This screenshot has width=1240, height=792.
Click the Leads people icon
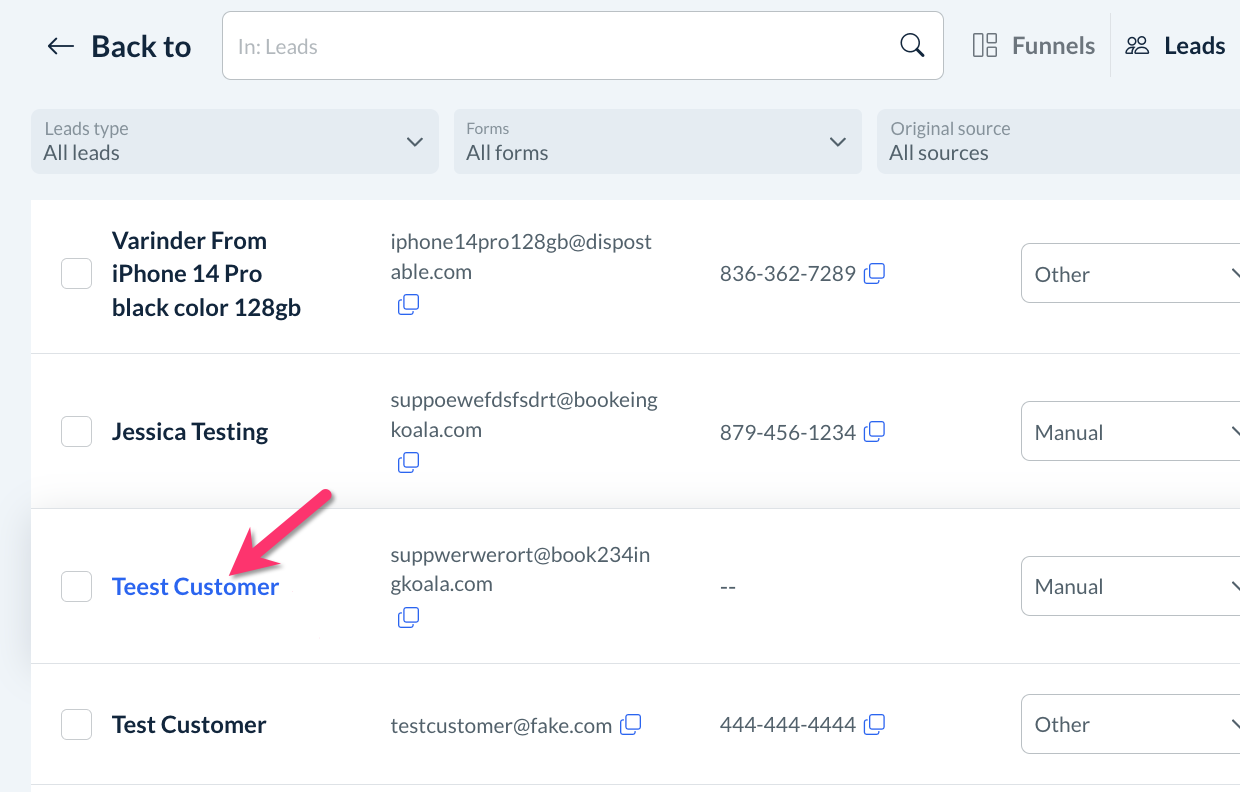tap(1137, 46)
